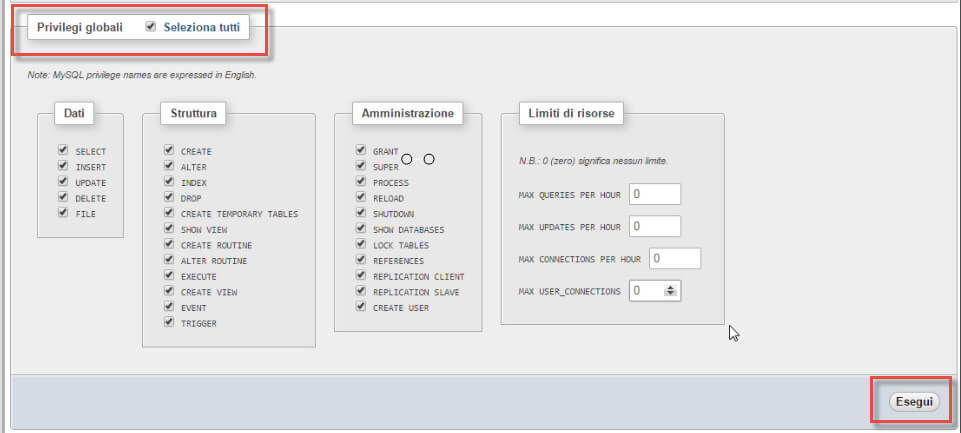
Task: Uncheck the GRANT privilege
Action: 360,150
